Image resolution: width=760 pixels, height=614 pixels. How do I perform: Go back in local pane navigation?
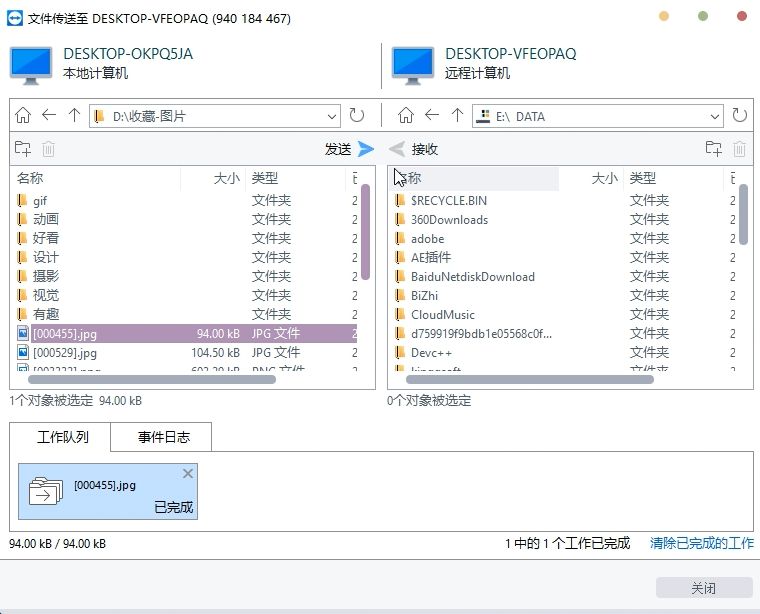click(x=48, y=116)
